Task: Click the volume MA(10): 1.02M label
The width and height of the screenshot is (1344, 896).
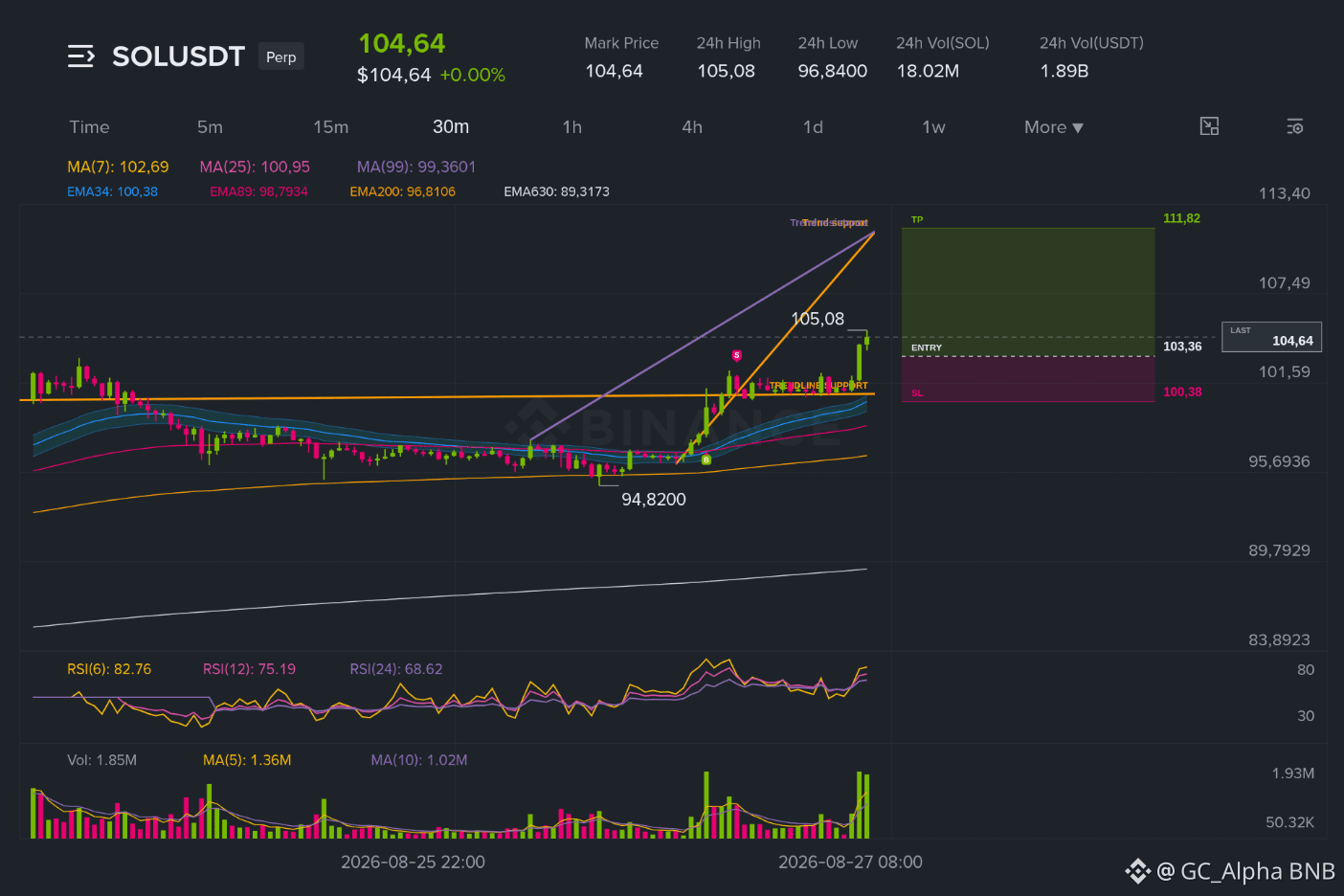Action: (x=419, y=760)
